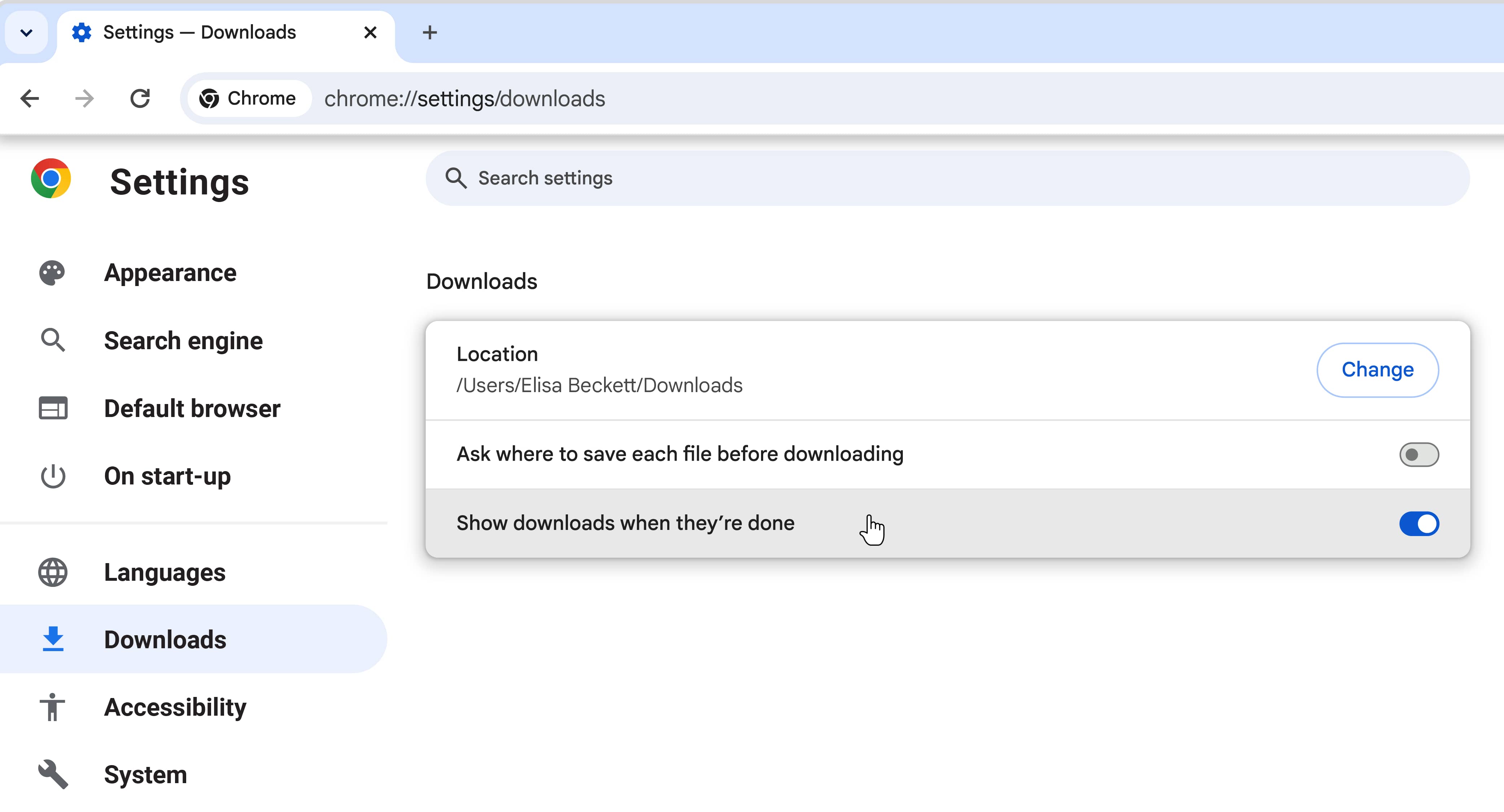Reload the page with refresh icon

[x=140, y=98]
